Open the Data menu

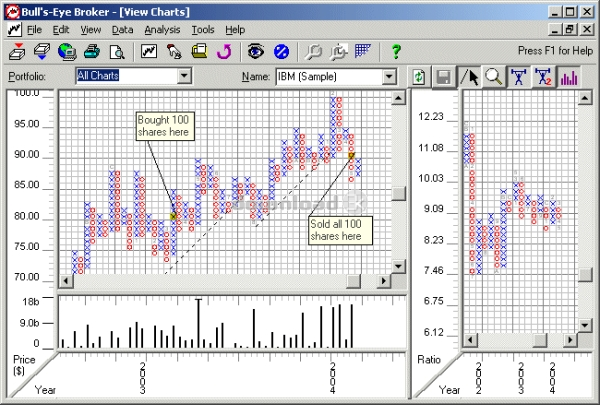coord(122,30)
